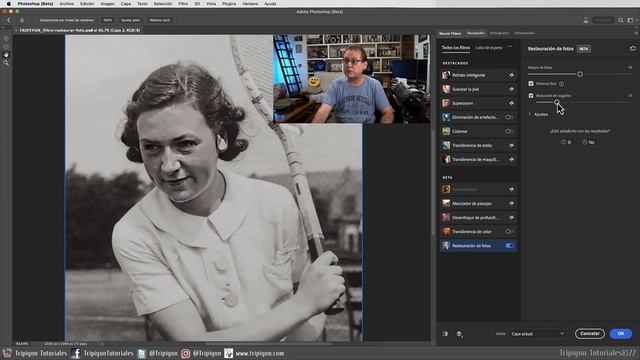Click the document tab for filtro-restaurar-foto.psd

pyautogui.click(x=80, y=30)
